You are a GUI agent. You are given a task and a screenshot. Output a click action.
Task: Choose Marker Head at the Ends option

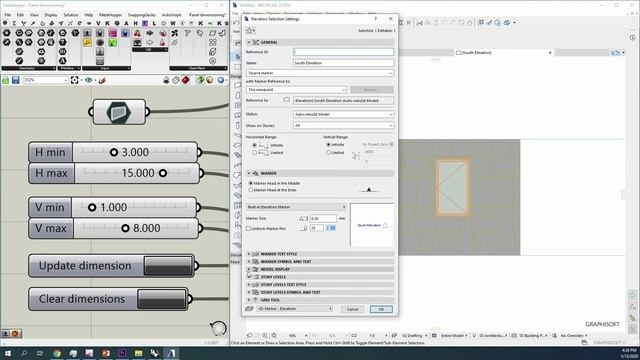251,190
